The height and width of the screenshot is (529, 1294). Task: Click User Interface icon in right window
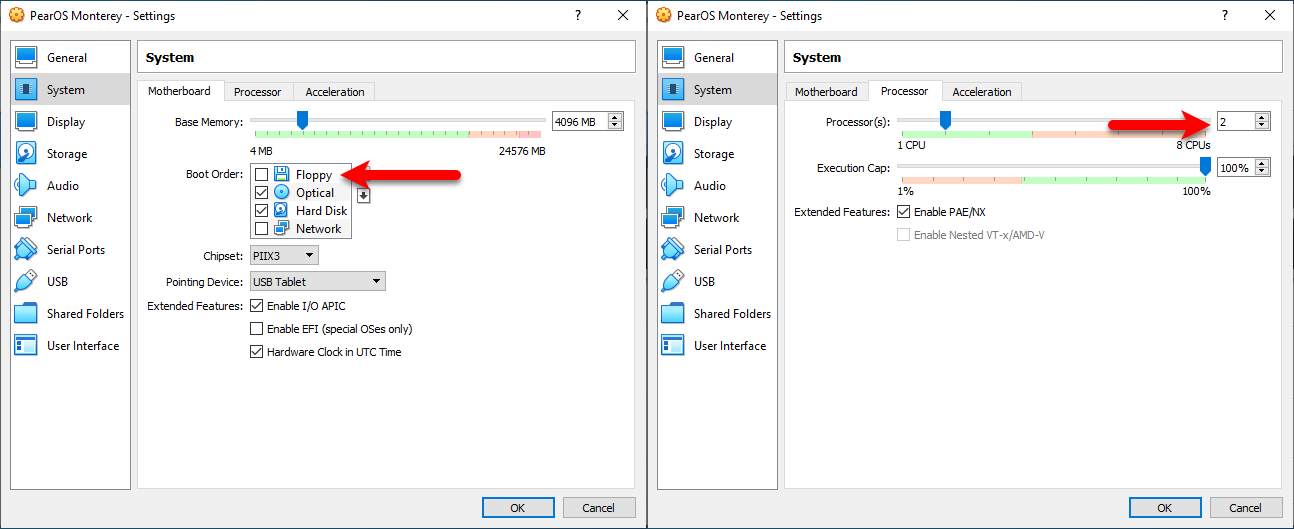coord(673,345)
